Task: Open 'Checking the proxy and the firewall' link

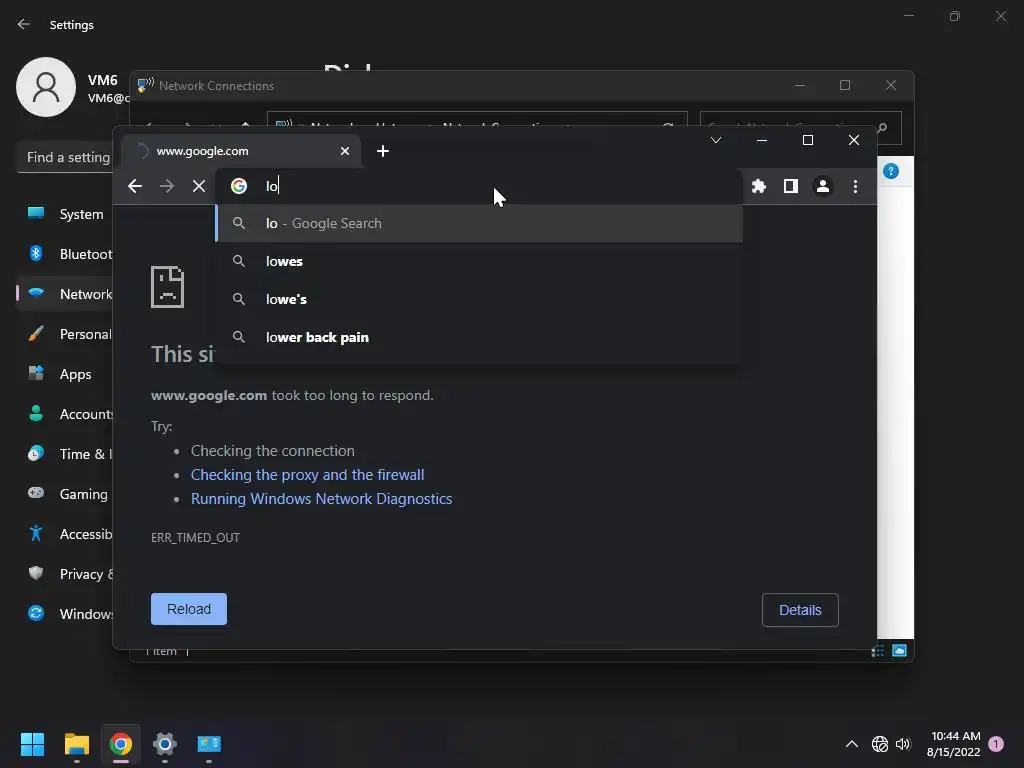Action: tap(308, 475)
